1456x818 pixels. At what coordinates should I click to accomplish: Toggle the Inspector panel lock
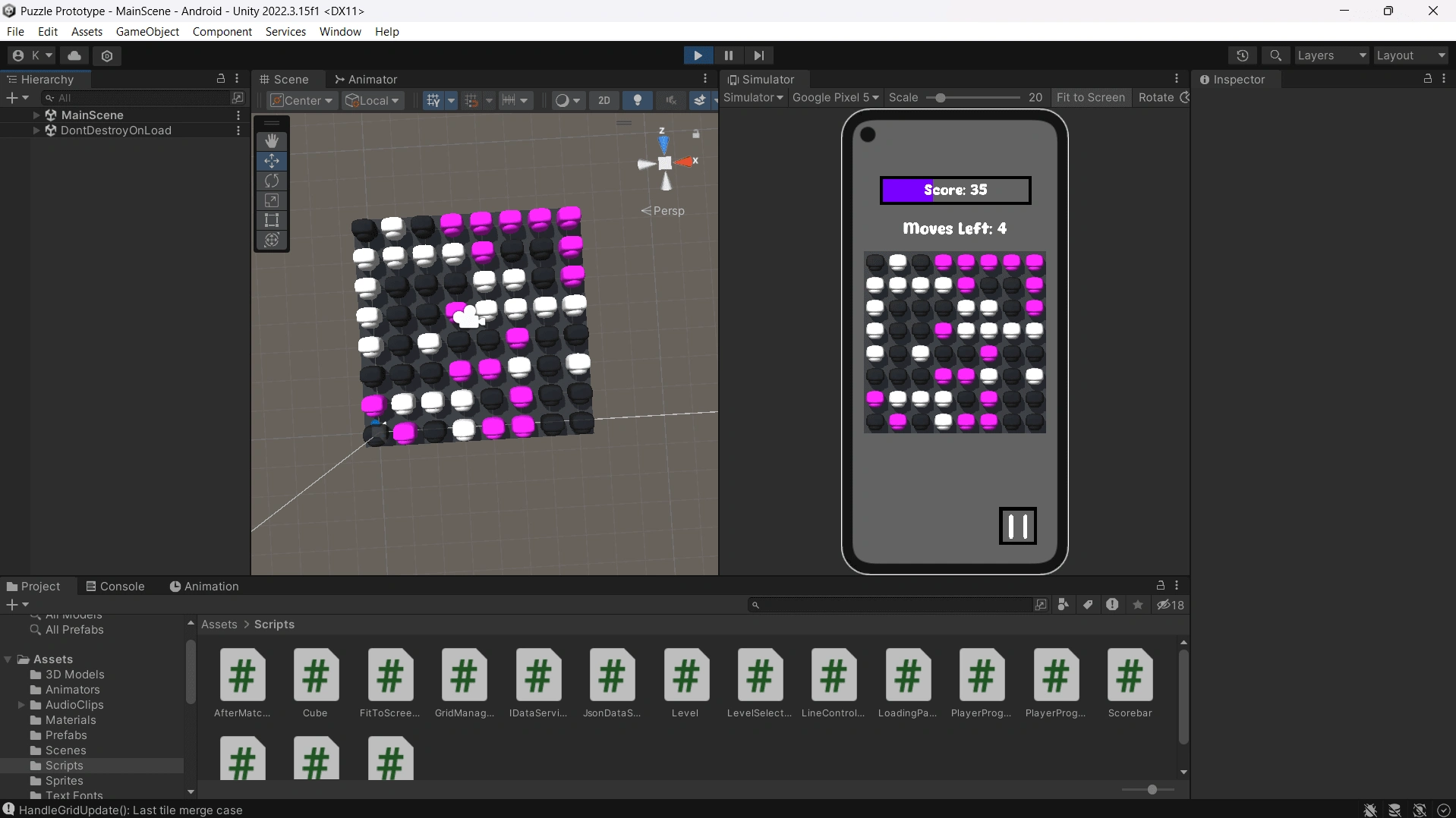click(1427, 79)
